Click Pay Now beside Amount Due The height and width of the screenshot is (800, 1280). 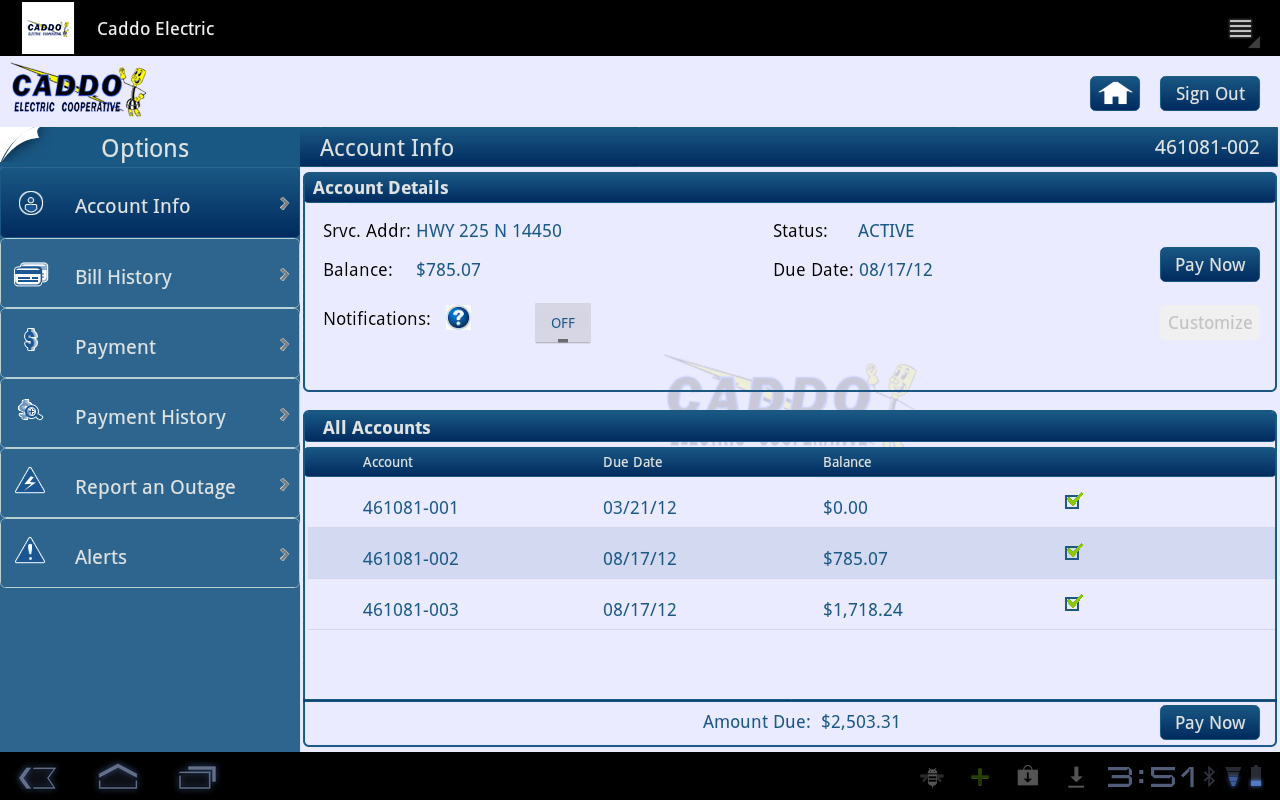1210,723
